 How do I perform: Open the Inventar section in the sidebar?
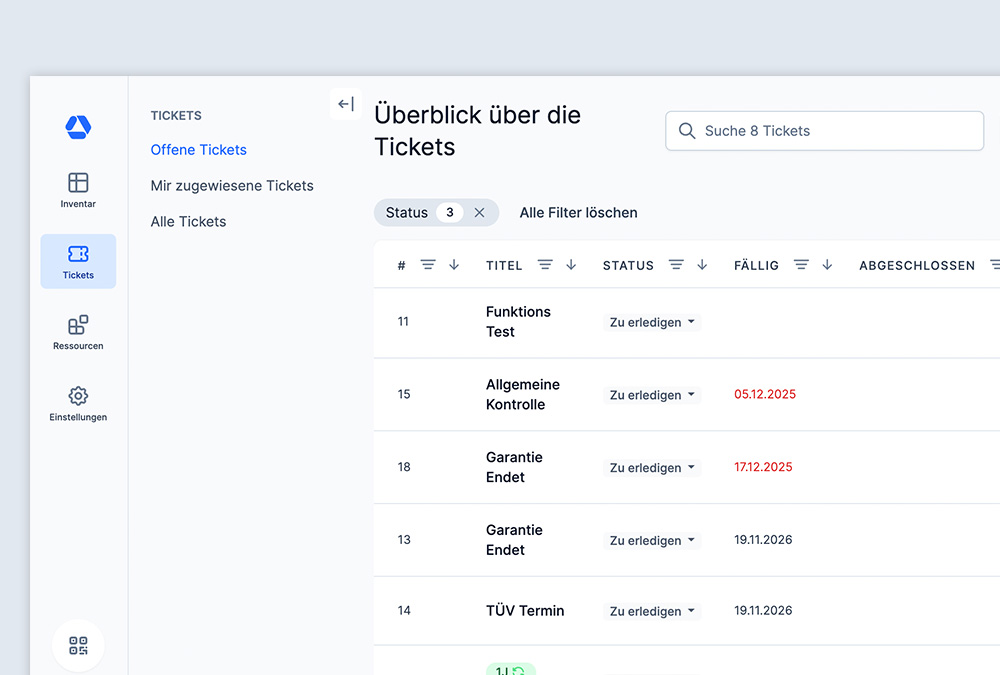point(78,190)
